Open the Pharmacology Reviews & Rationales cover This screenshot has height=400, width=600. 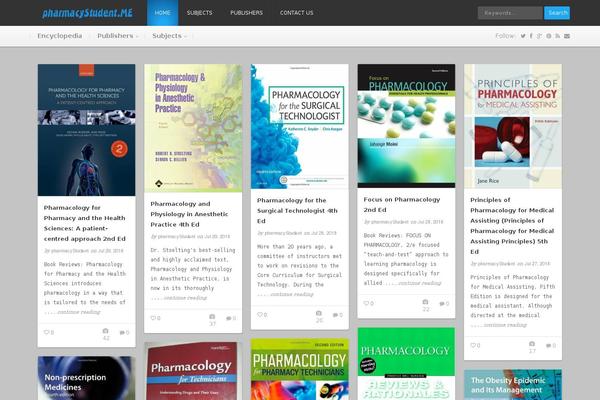(x=406, y=364)
